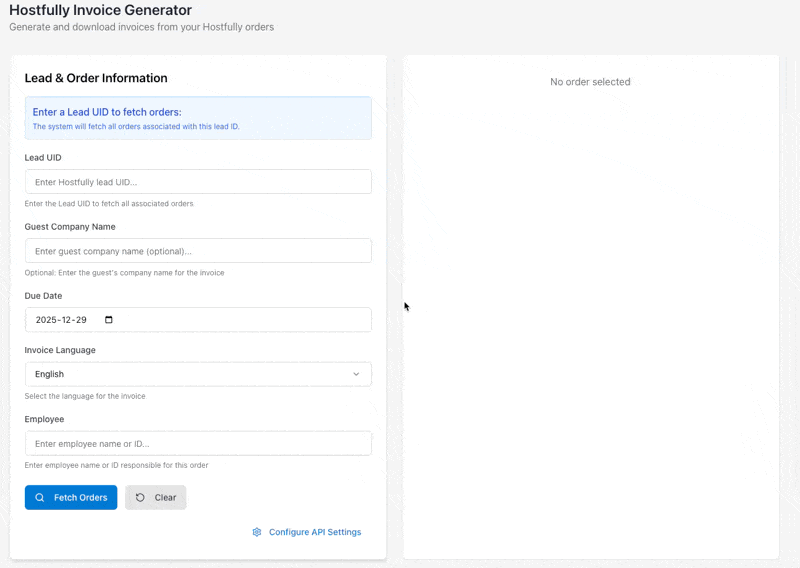Click the 'Guest Company Name' label

(70, 227)
